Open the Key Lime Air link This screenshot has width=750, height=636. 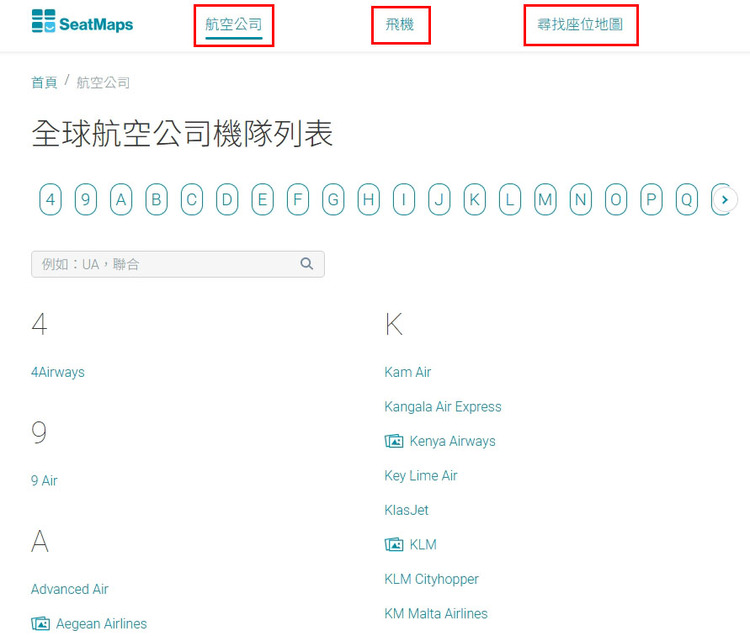[x=421, y=475]
